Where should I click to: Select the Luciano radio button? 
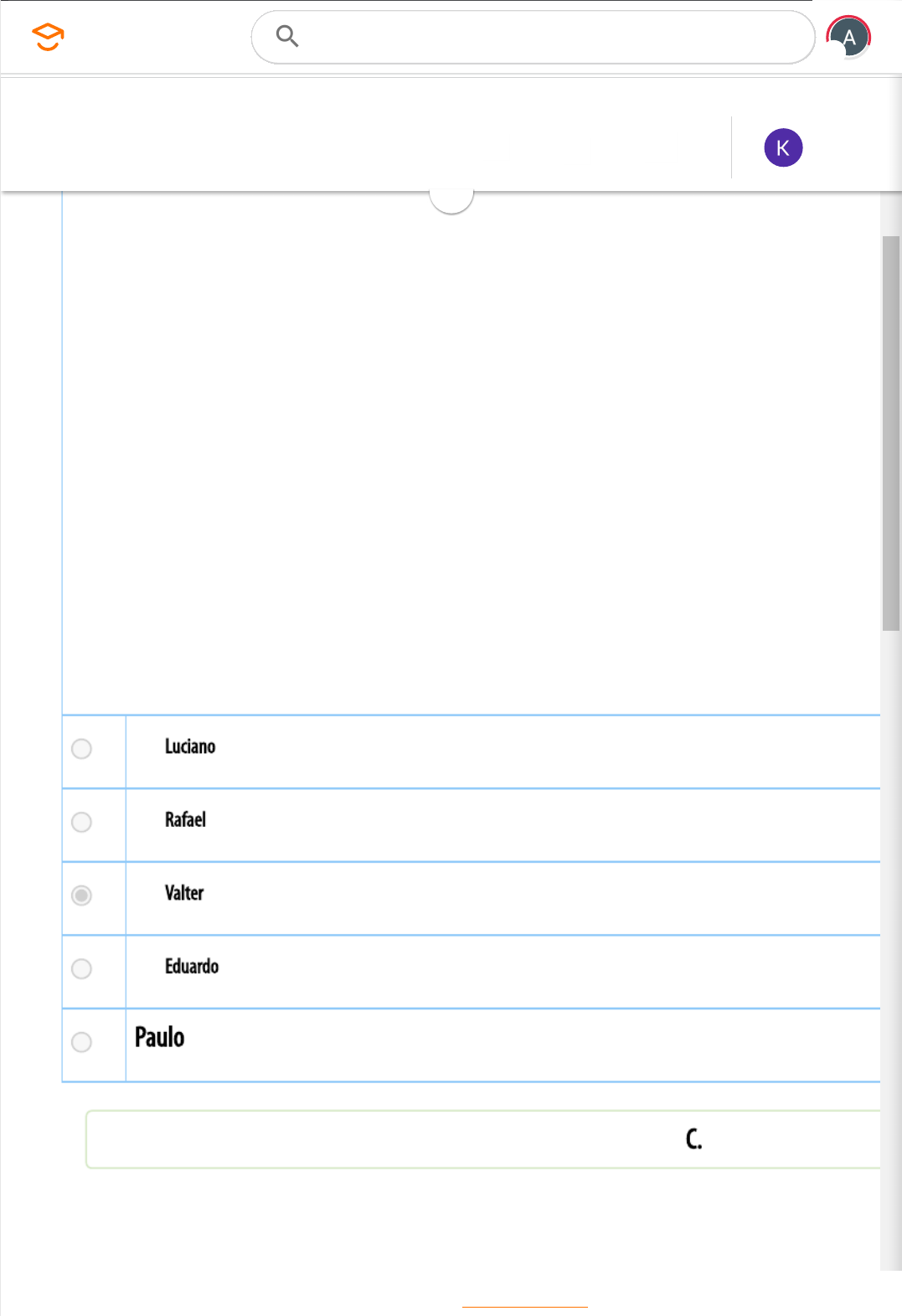click(81, 749)
